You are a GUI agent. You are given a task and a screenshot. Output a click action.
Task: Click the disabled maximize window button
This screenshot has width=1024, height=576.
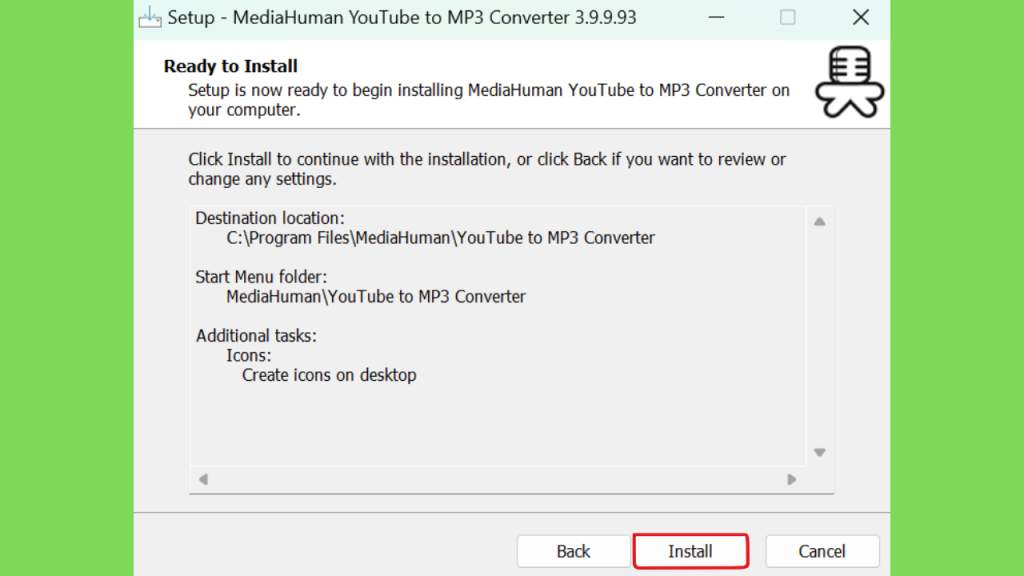click(x=788, y=18)
